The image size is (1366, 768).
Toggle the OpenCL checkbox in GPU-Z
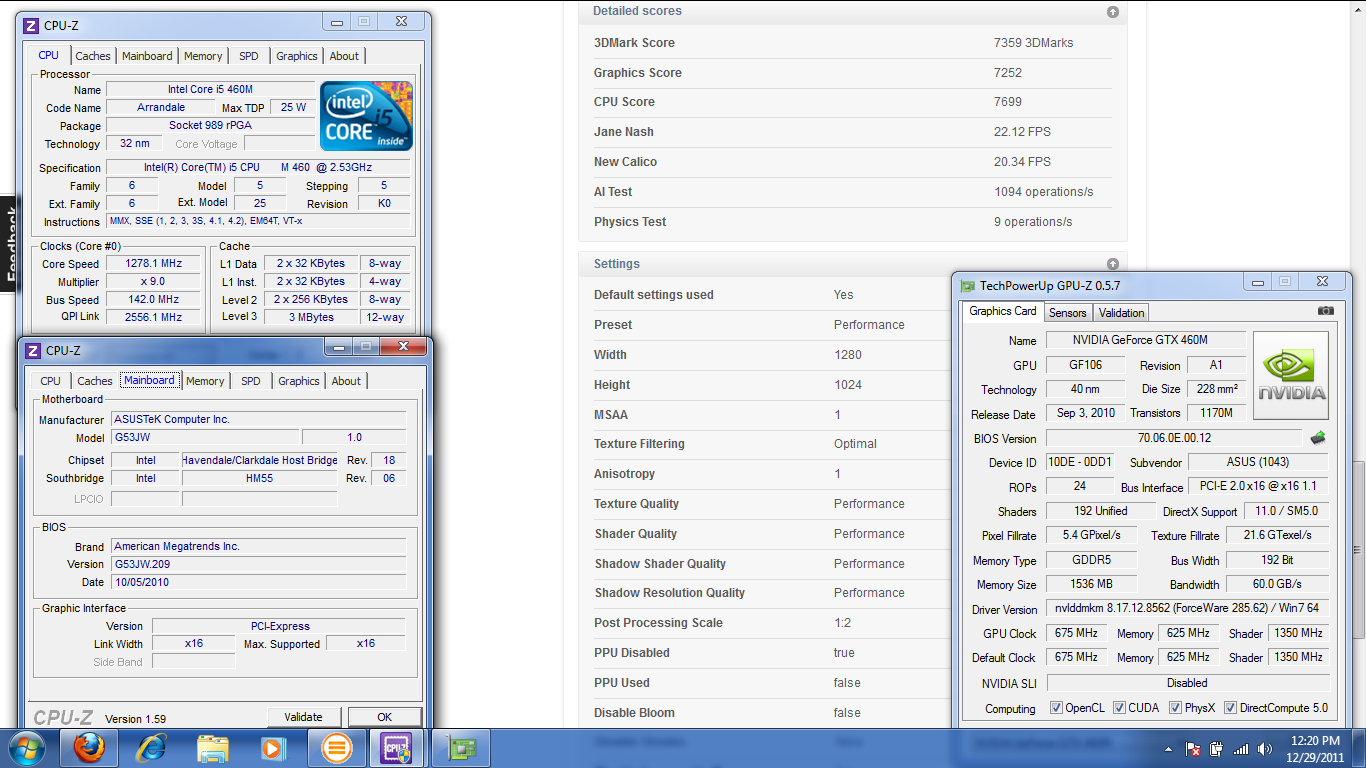tap(1056, 708)
